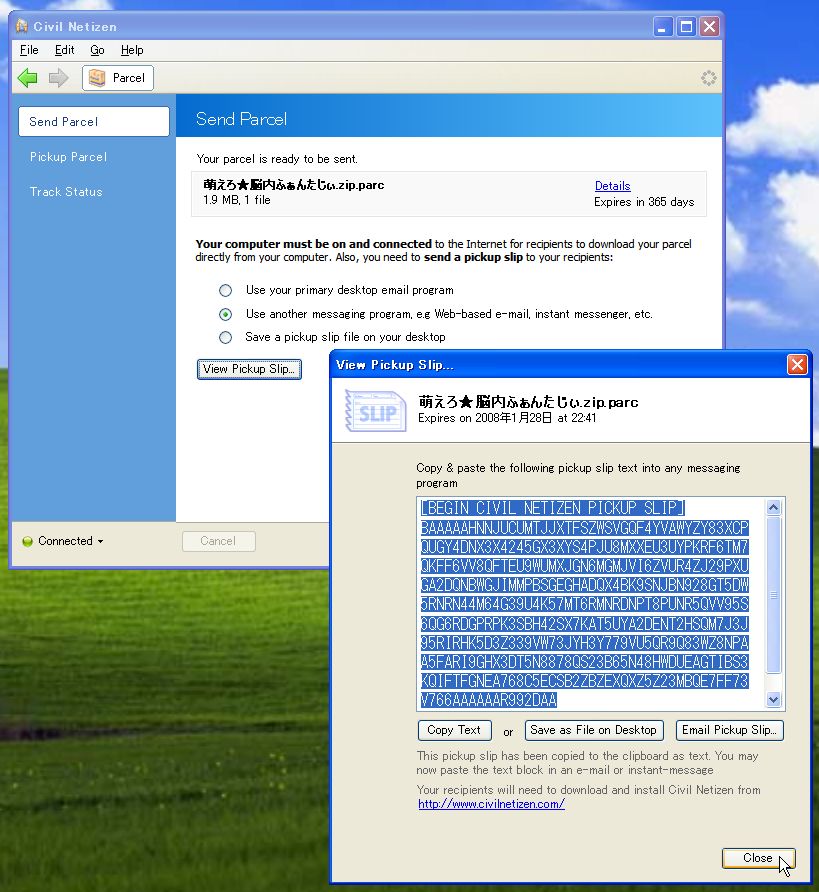The width and height of the screenshot is (819, 892).
Task: Click the Email Pickup Slip... button
Action: pyautogui.click(x=730, y=730)
